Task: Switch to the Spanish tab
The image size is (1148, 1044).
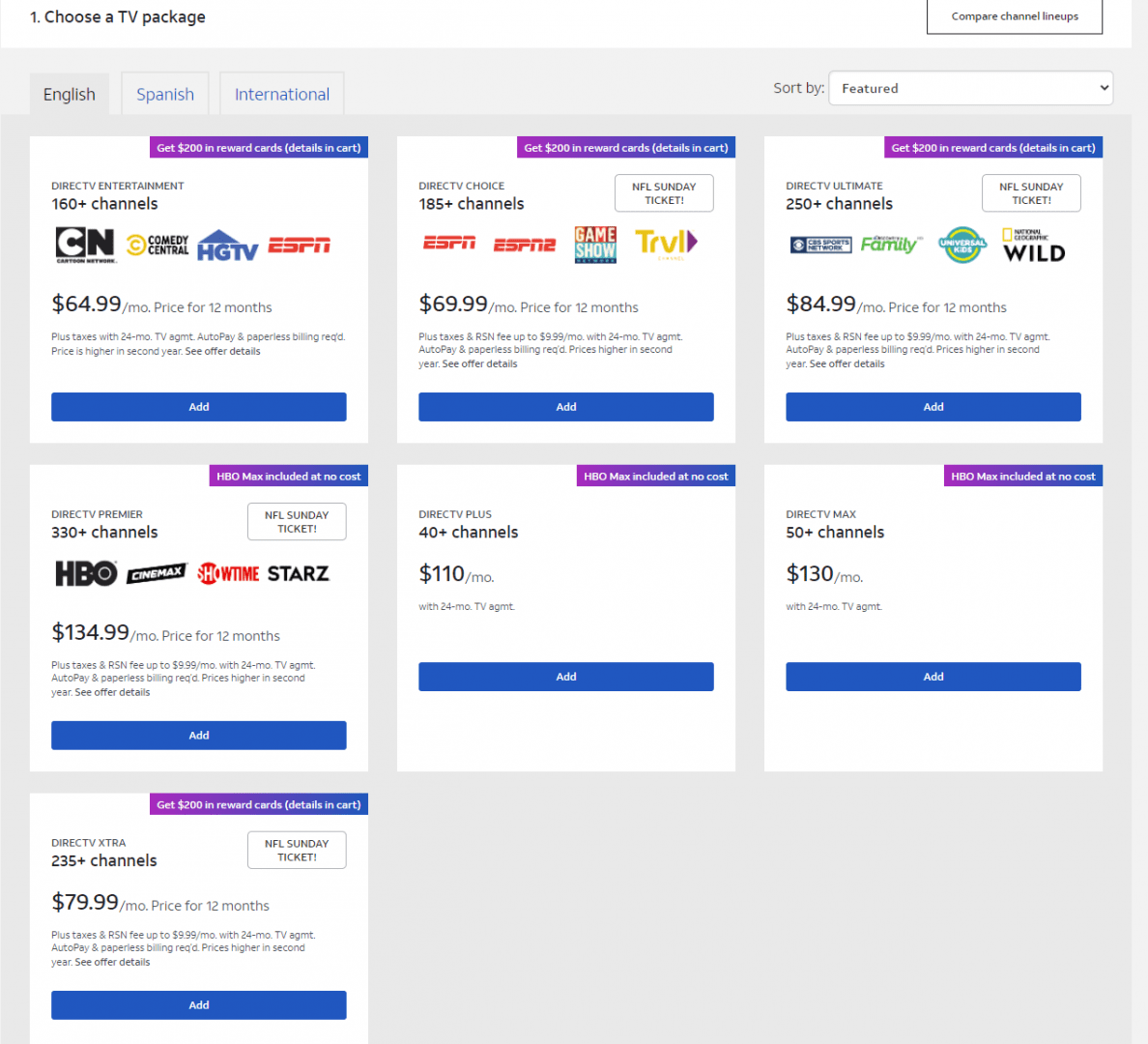Action: click(x=164, y=94)
